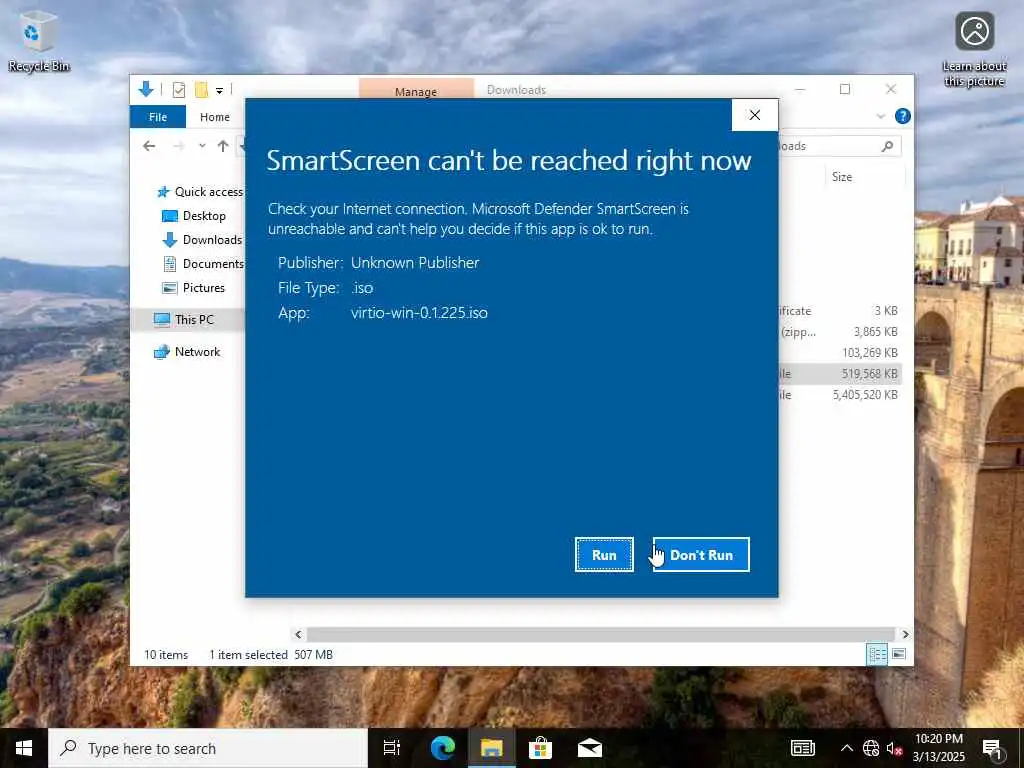Viewport: 1024px width, 768px height.
Task: Select the file sized 3 KB
Action: point(840,311)
